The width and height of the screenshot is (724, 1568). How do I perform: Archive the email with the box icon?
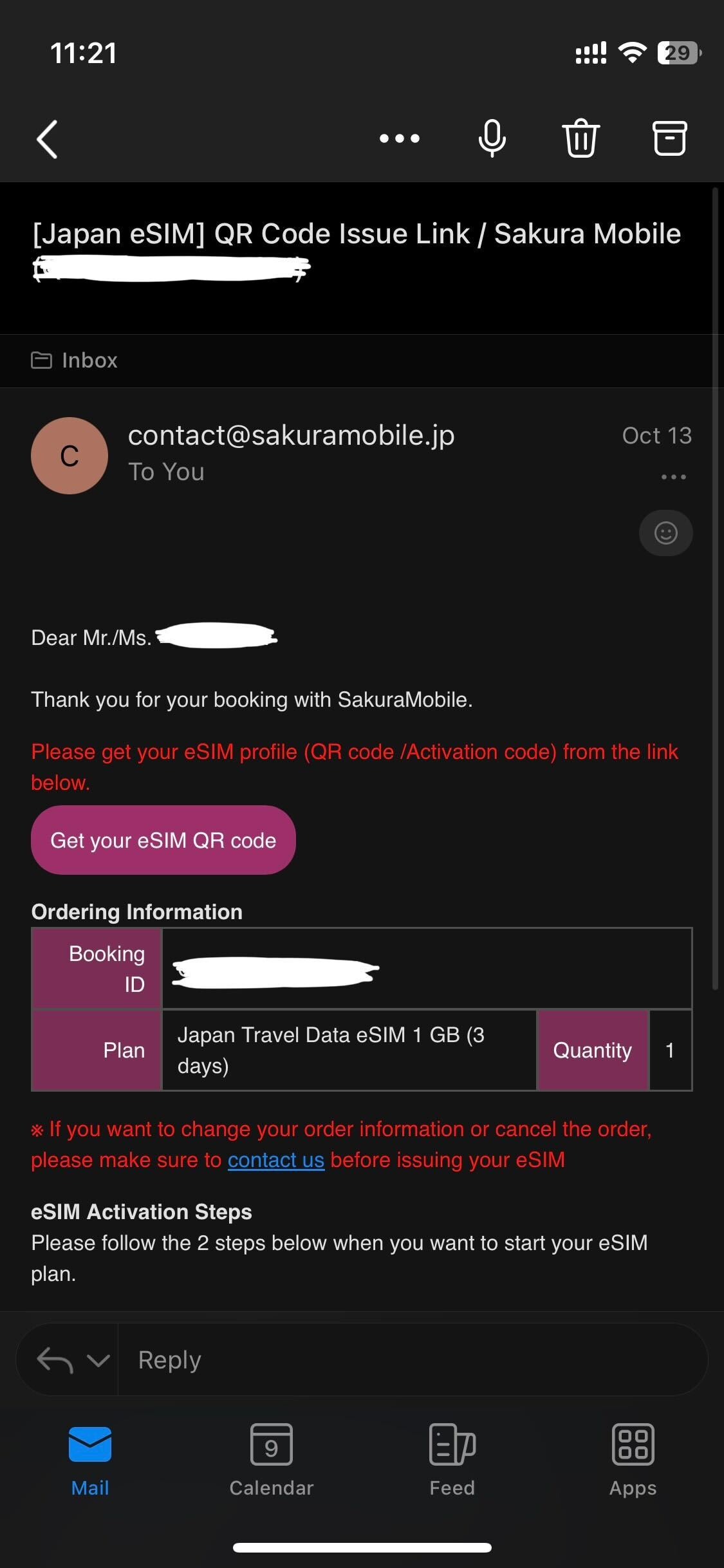tap(670, 138)
